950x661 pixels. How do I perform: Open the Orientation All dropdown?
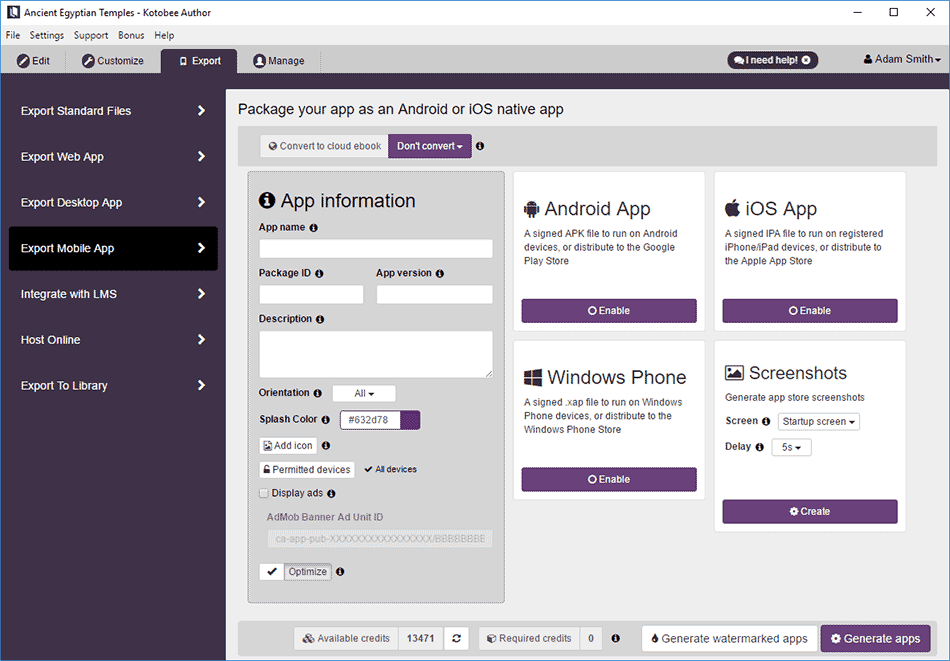pyautogui.click(x=364, y=394)
